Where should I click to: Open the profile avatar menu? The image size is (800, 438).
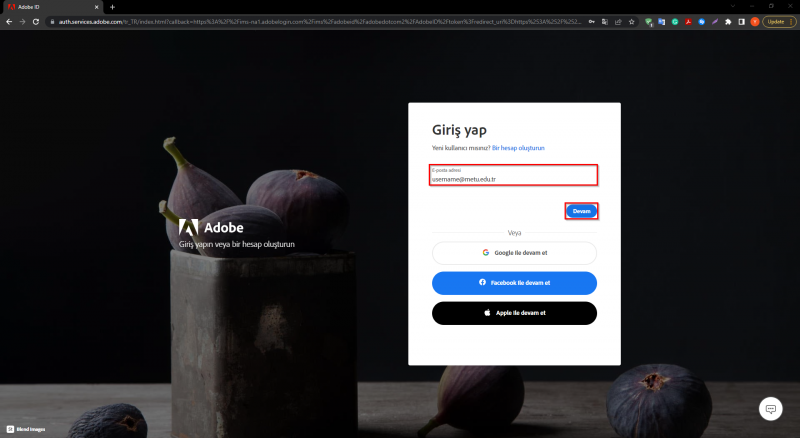755,22
